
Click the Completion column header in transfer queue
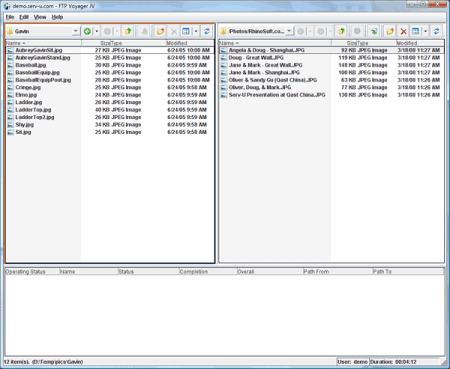pyautogui.click(x=208, y=272)
